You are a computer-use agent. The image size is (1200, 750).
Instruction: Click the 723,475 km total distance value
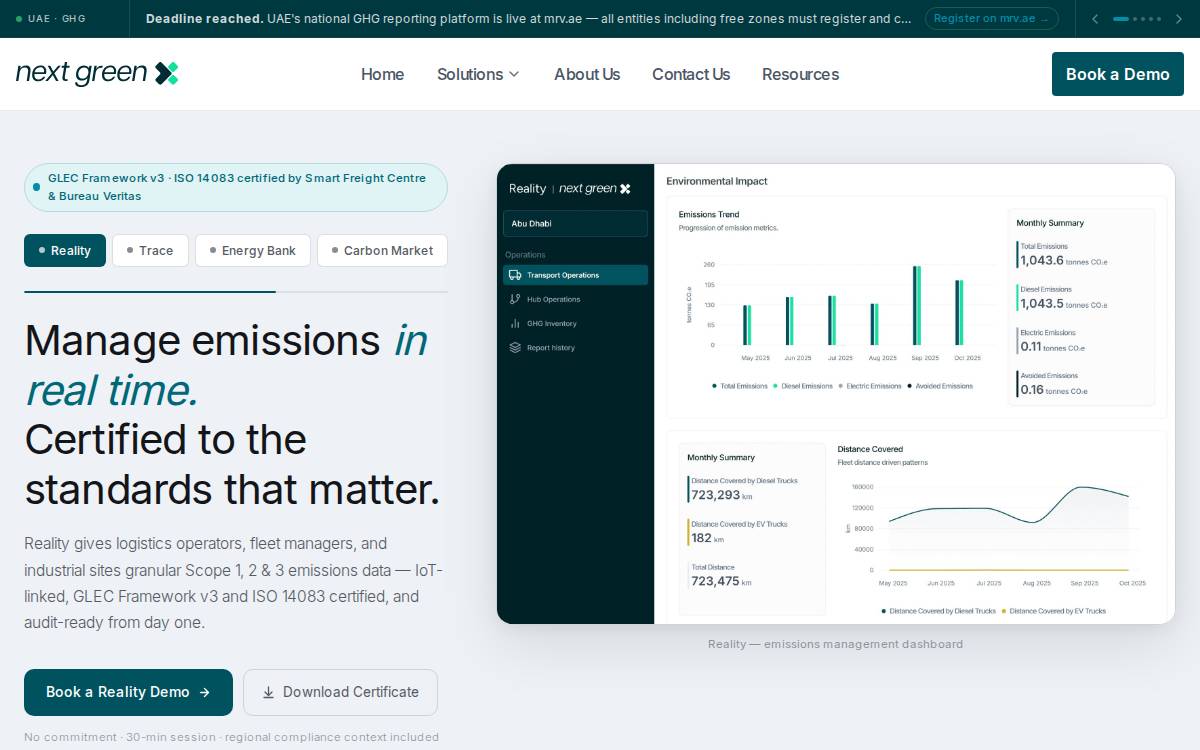[721, 581]
